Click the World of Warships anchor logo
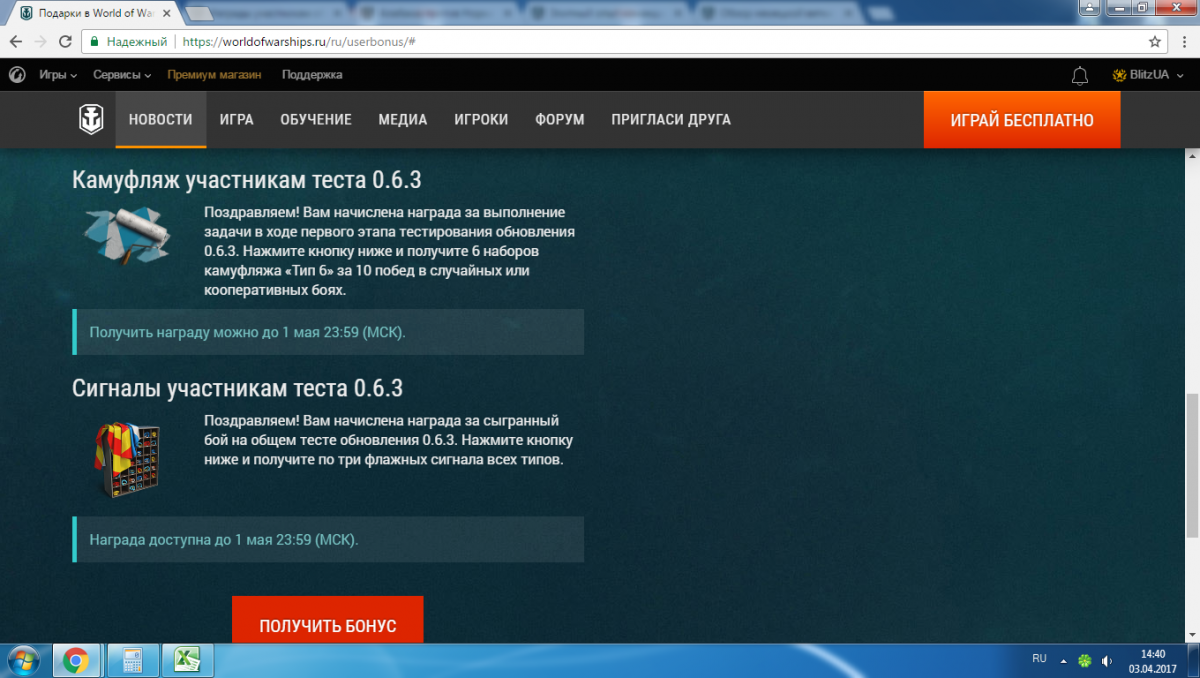The image size is (1200, 678). pyautogui.click(x=91, y=120)
